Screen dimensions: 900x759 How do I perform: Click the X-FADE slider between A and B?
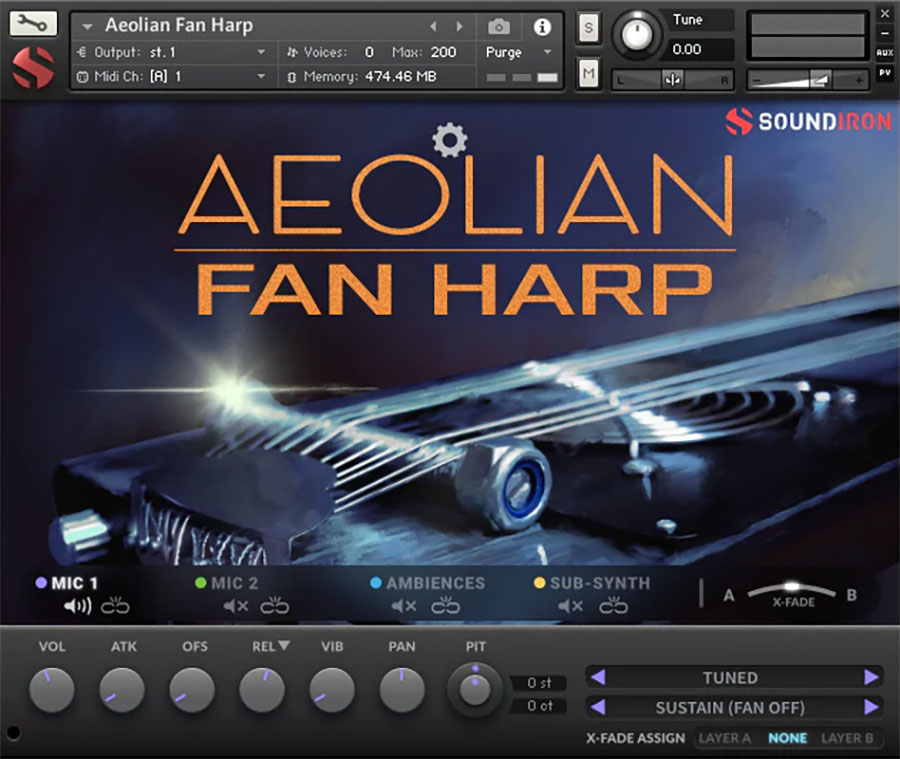(792, 590)
